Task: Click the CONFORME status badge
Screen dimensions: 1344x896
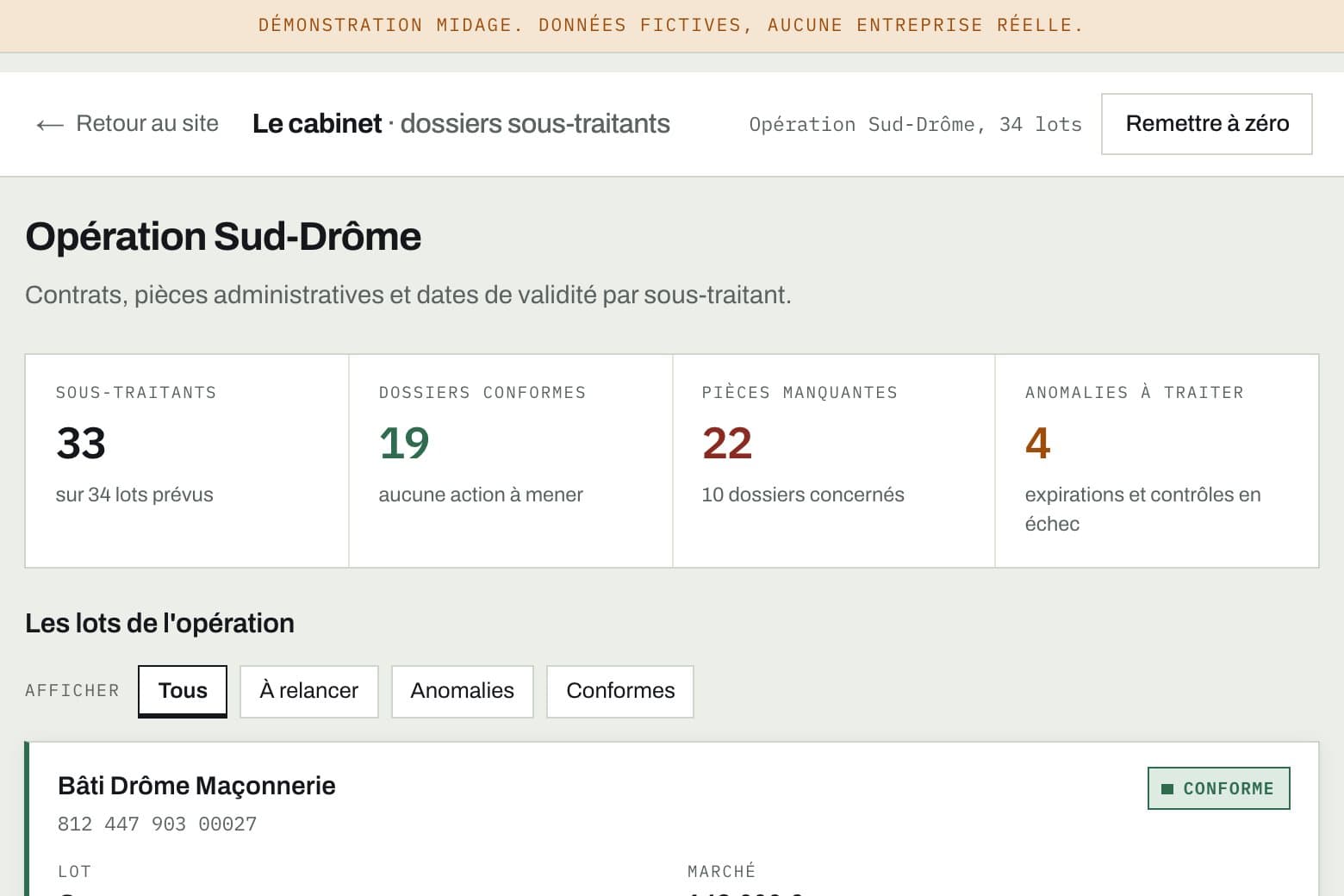Action: point(1218,788)
